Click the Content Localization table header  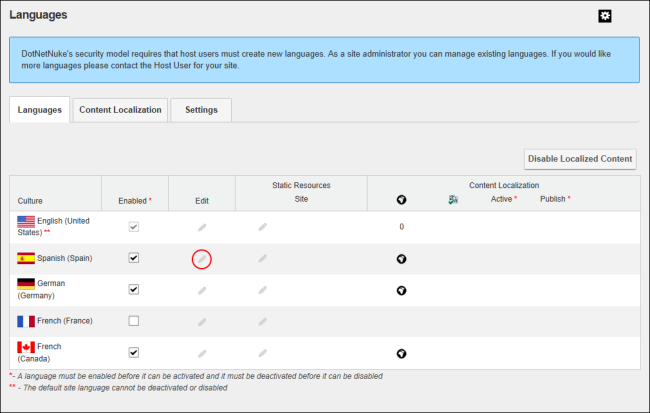504,185
